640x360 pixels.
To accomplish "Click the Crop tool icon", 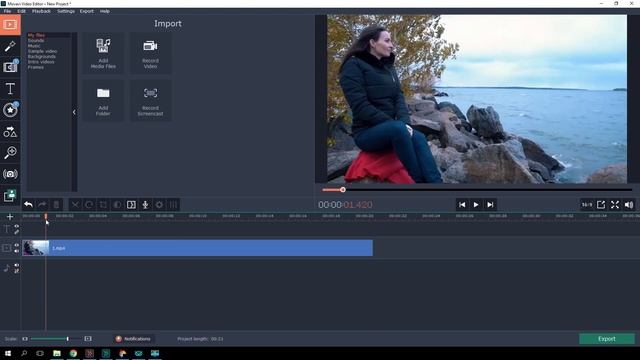I will 103,205.
